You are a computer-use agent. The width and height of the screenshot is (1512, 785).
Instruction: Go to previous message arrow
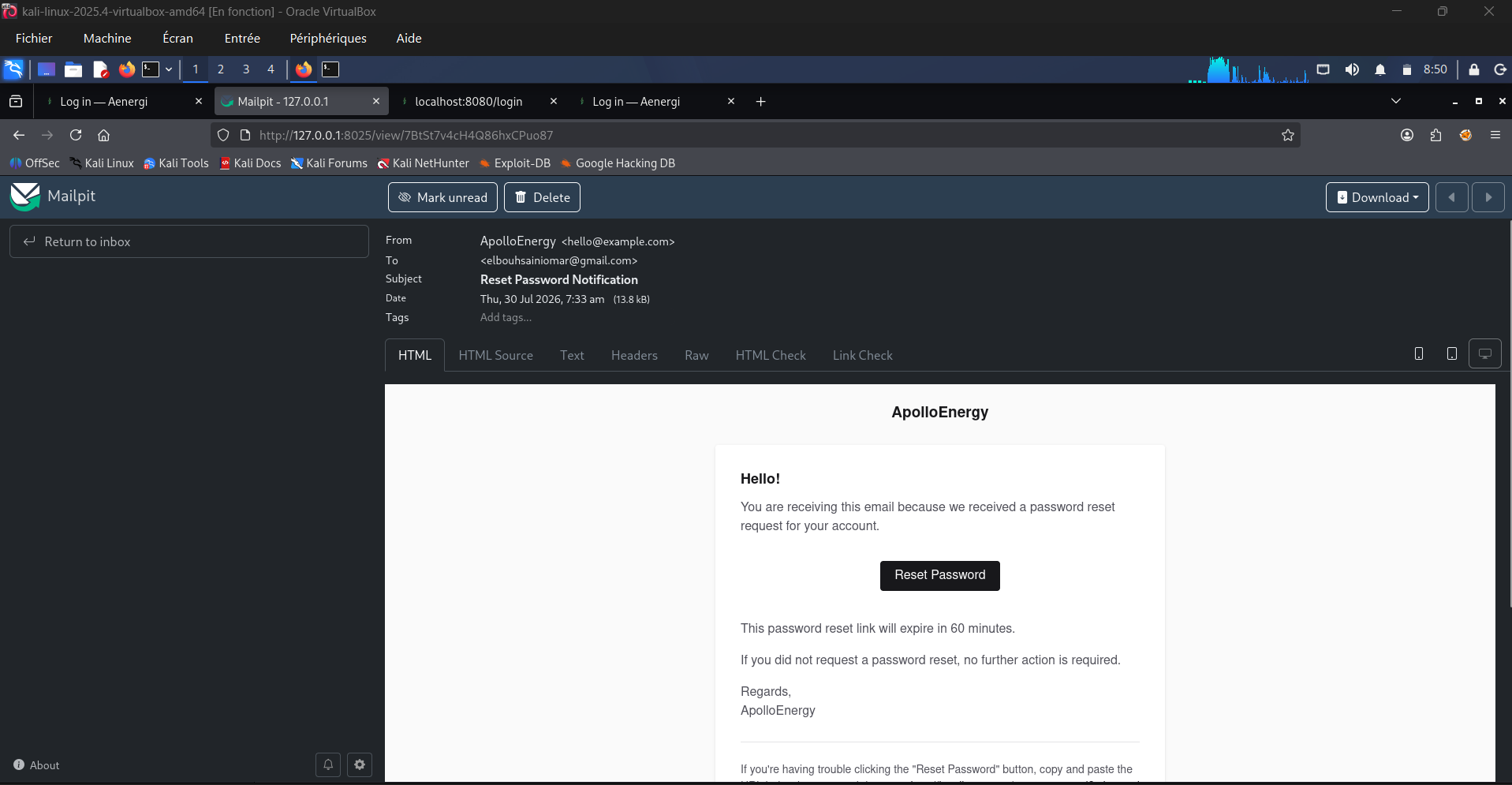click(x=1452, y=197)
